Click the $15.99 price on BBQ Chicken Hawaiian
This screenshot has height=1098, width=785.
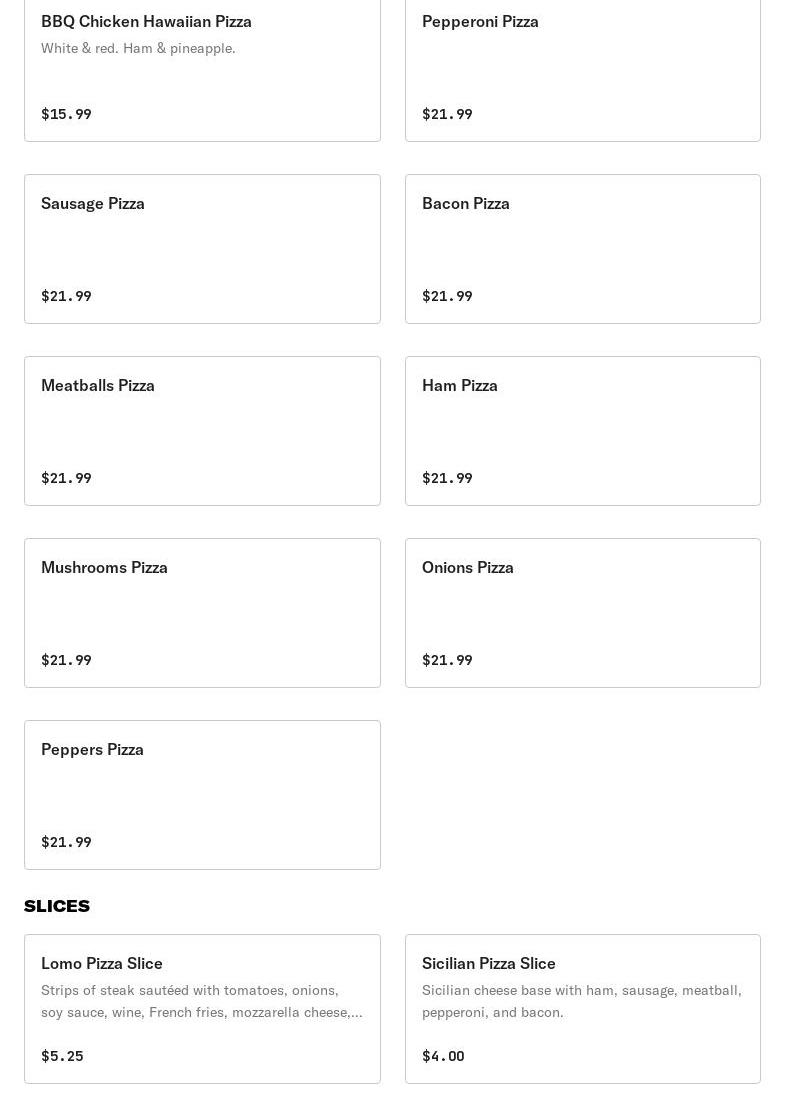point(66,114)
